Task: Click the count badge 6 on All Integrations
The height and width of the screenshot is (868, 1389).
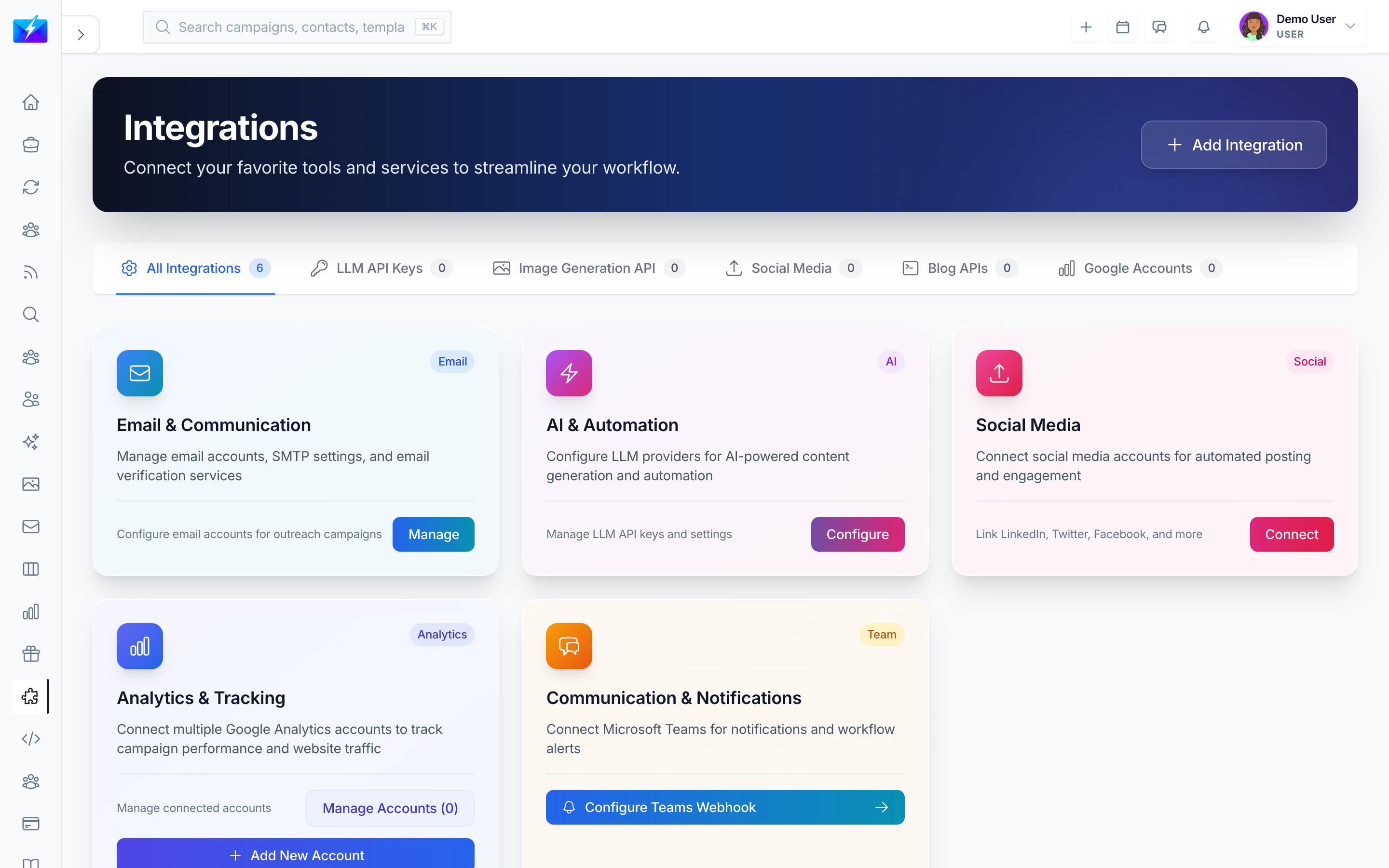Action: click(259, 268)
